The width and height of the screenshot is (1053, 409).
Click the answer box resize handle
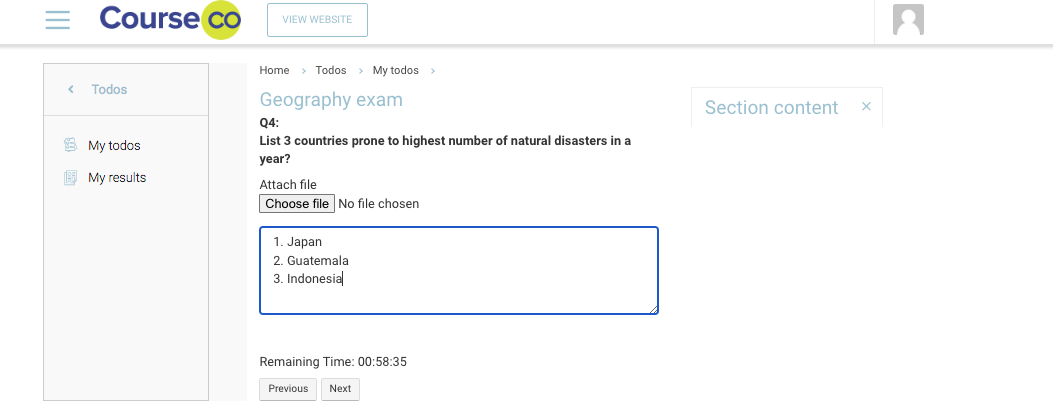point(654,310)
